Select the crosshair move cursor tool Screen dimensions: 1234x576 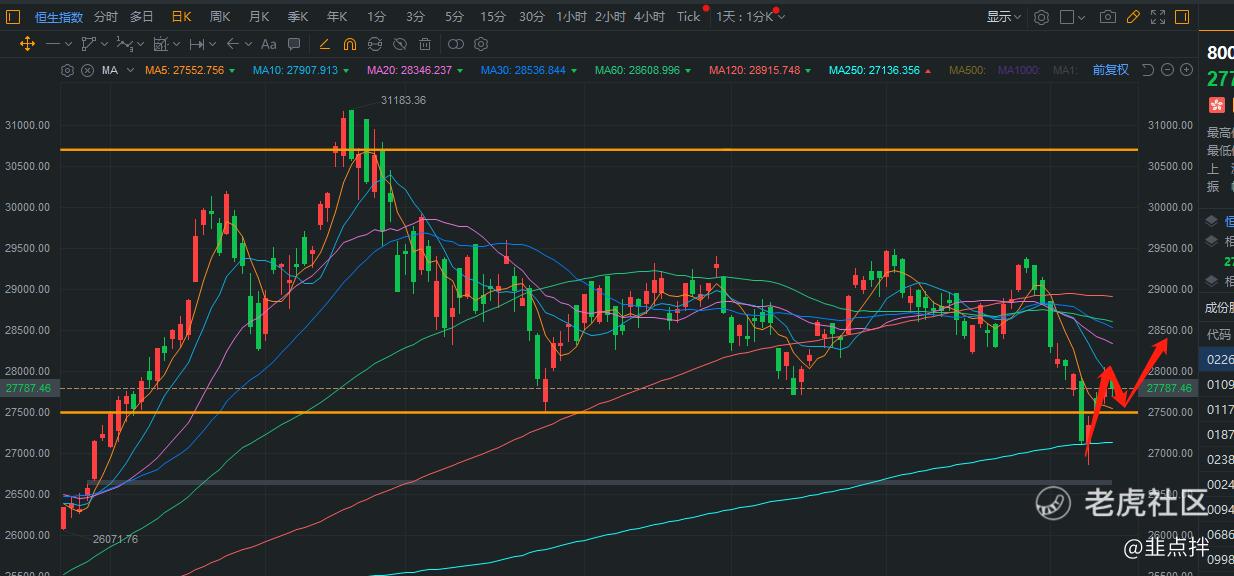pos(27,44)
